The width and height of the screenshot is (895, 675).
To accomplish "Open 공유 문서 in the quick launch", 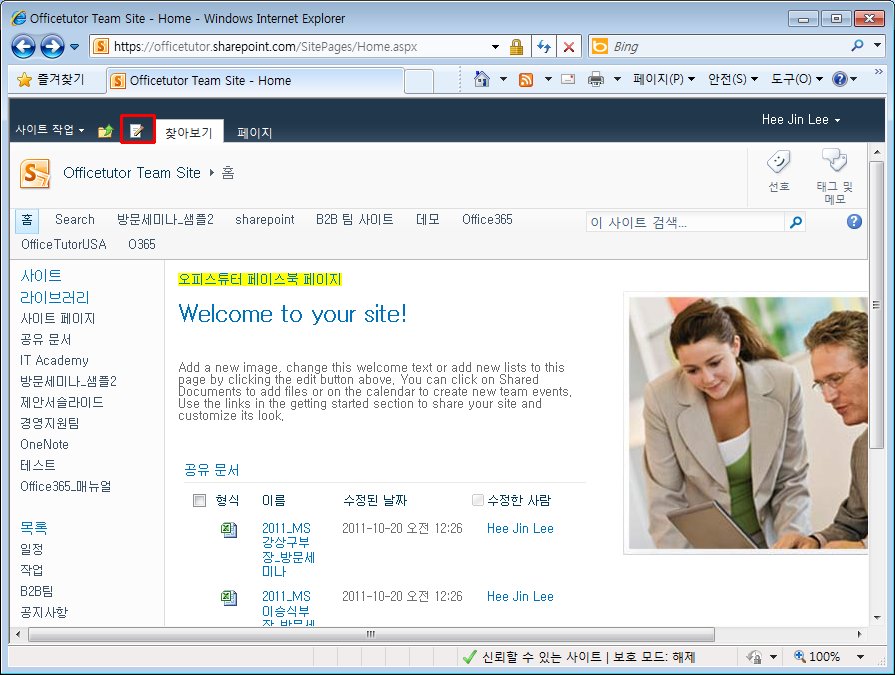I will pyautogui.click(x=46, y=339).
